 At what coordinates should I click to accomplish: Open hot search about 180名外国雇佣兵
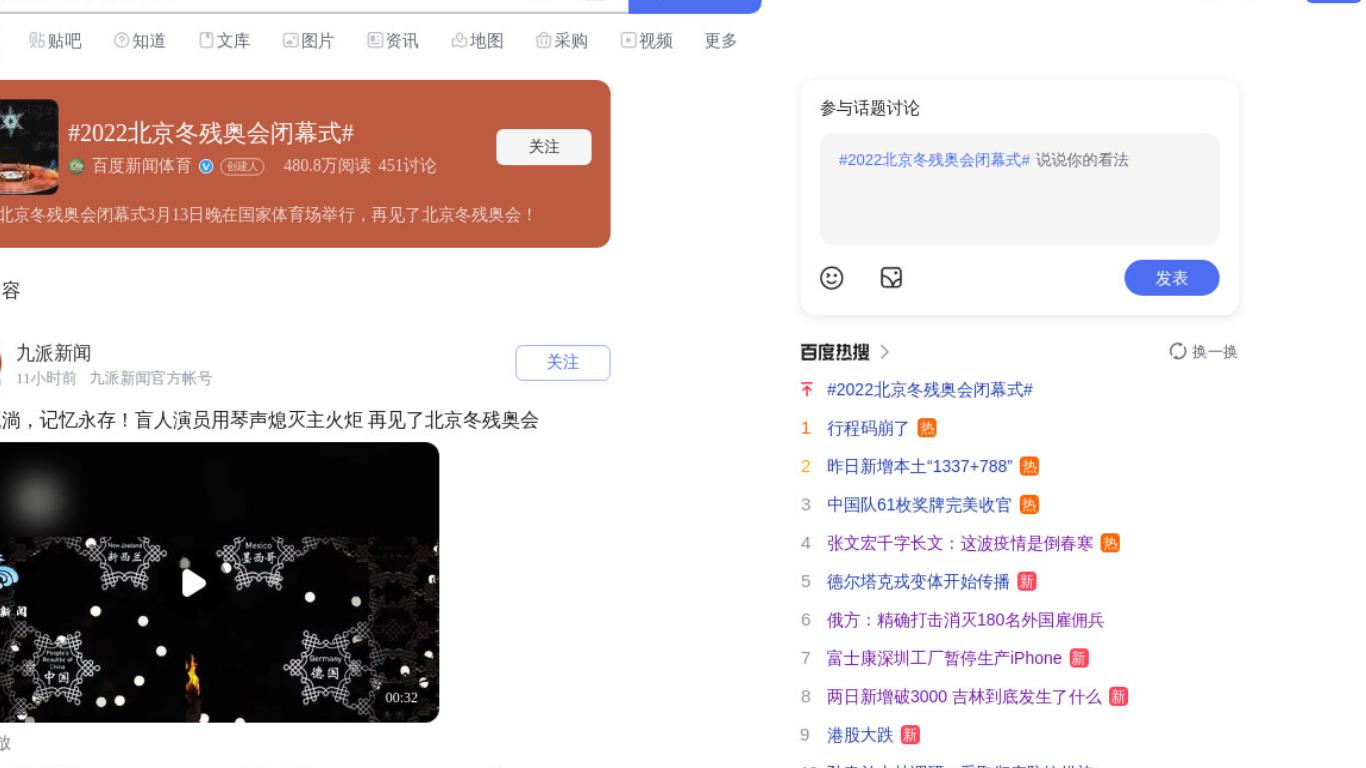(966, 620)
